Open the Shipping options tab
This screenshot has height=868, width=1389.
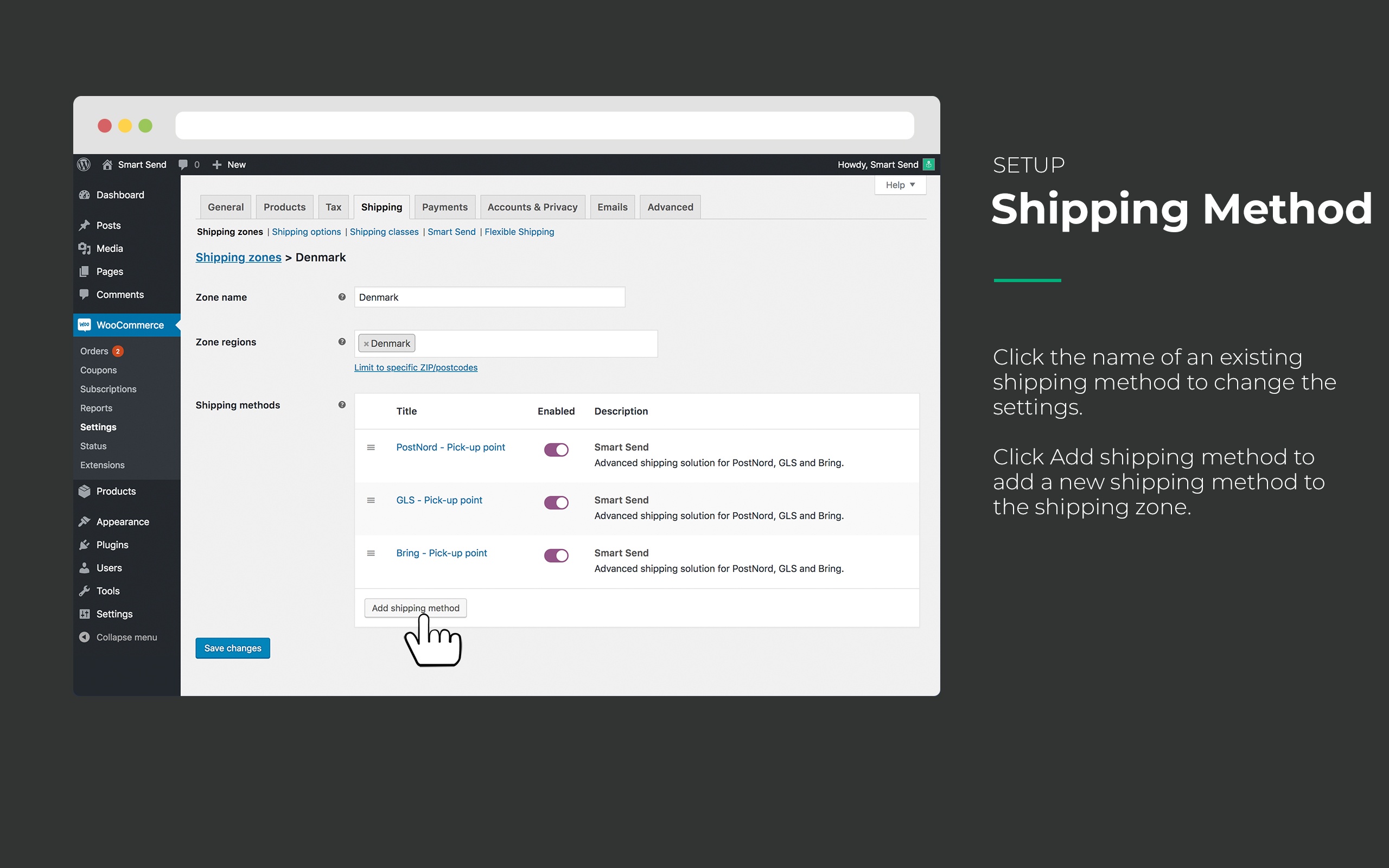305,231
